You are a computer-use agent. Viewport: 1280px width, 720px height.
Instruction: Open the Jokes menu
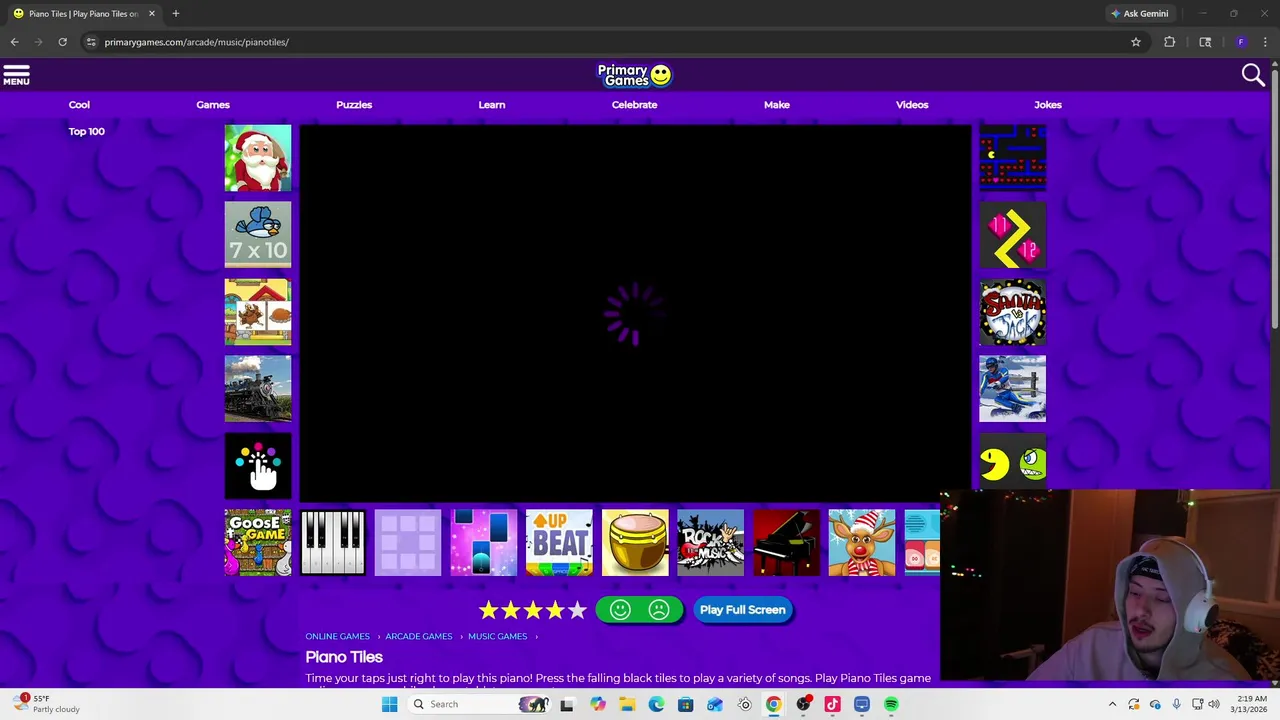1048,104
